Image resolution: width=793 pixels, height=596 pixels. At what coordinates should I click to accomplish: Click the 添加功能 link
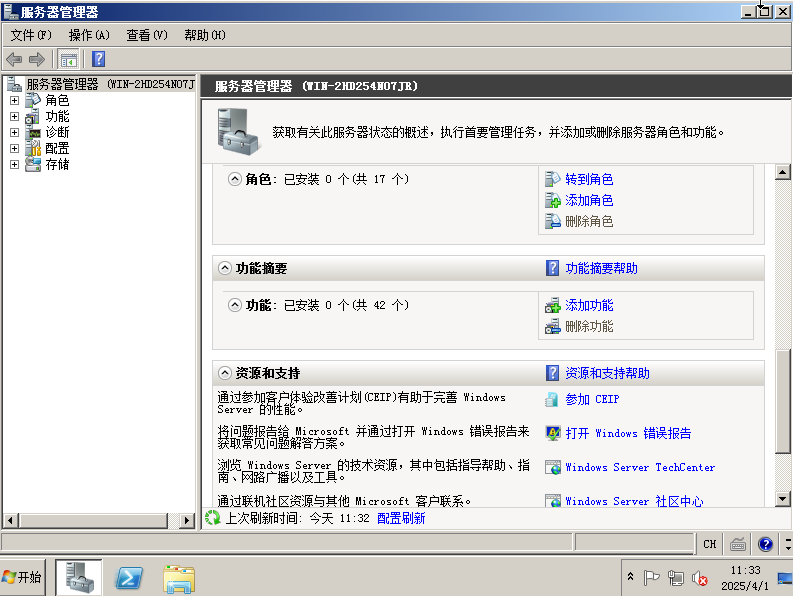point(589,305)
